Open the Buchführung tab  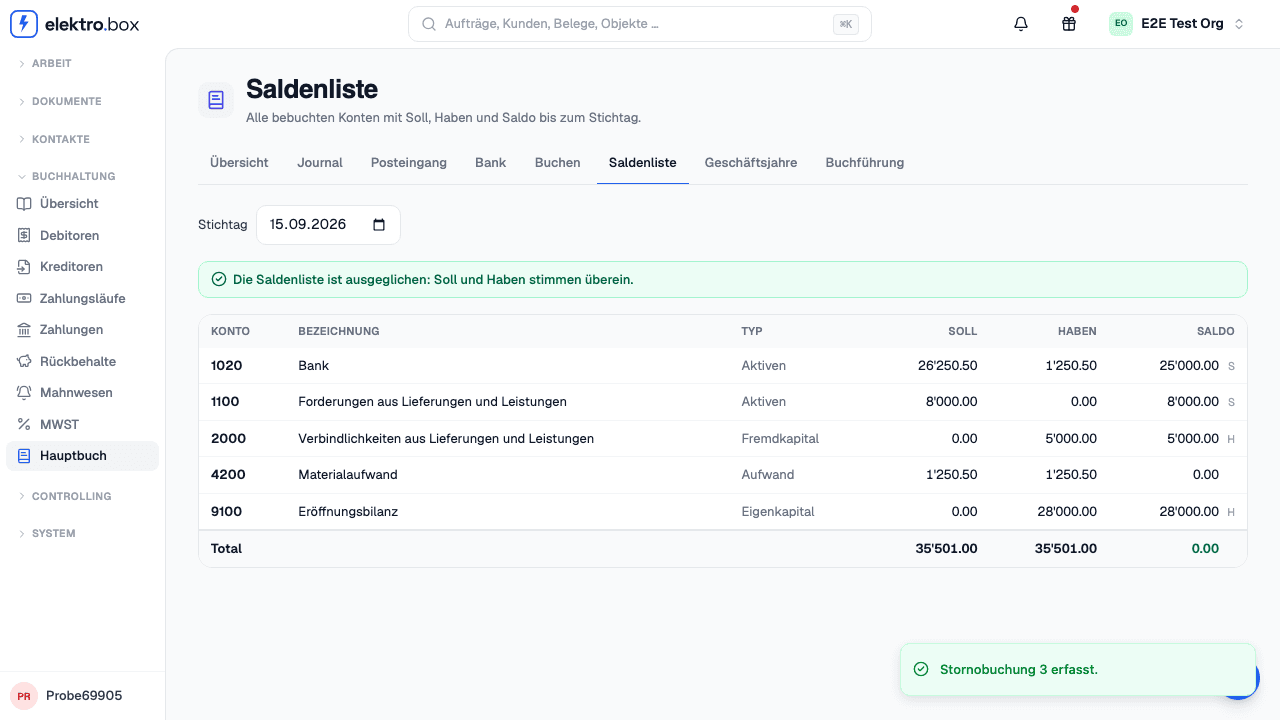[x=865, y=162]
